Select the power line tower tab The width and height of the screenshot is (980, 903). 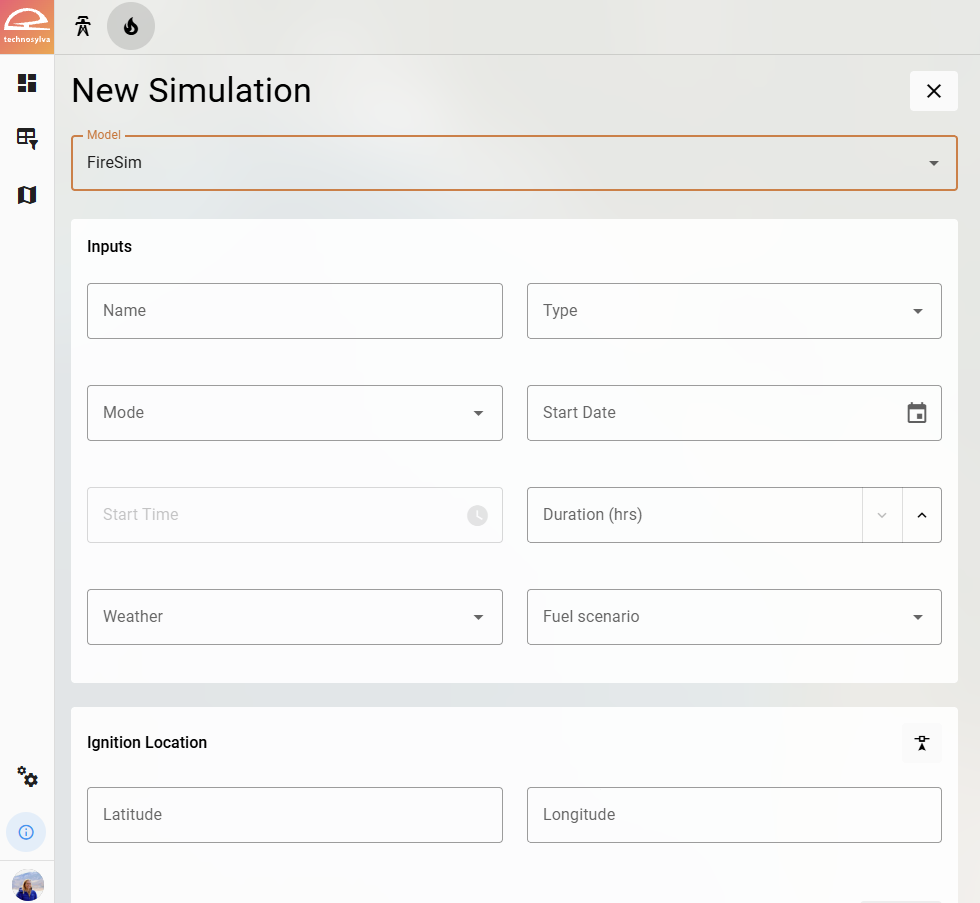pos(83,27)
